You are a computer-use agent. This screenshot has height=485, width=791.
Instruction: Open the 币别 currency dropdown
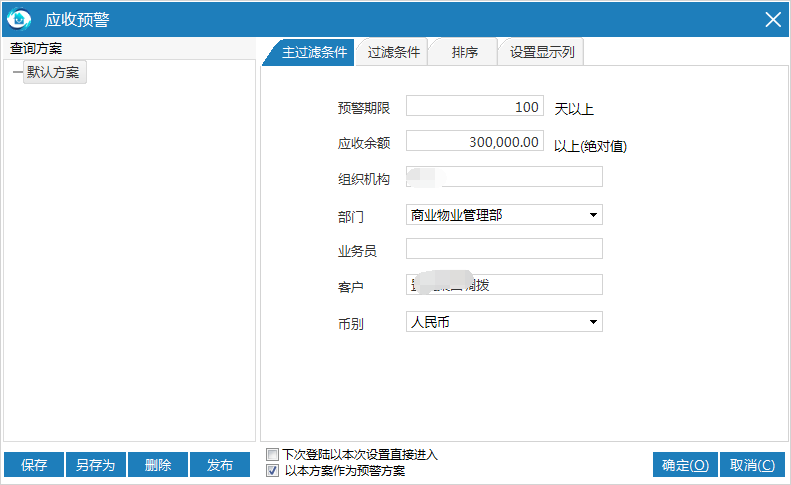point(593,322)
